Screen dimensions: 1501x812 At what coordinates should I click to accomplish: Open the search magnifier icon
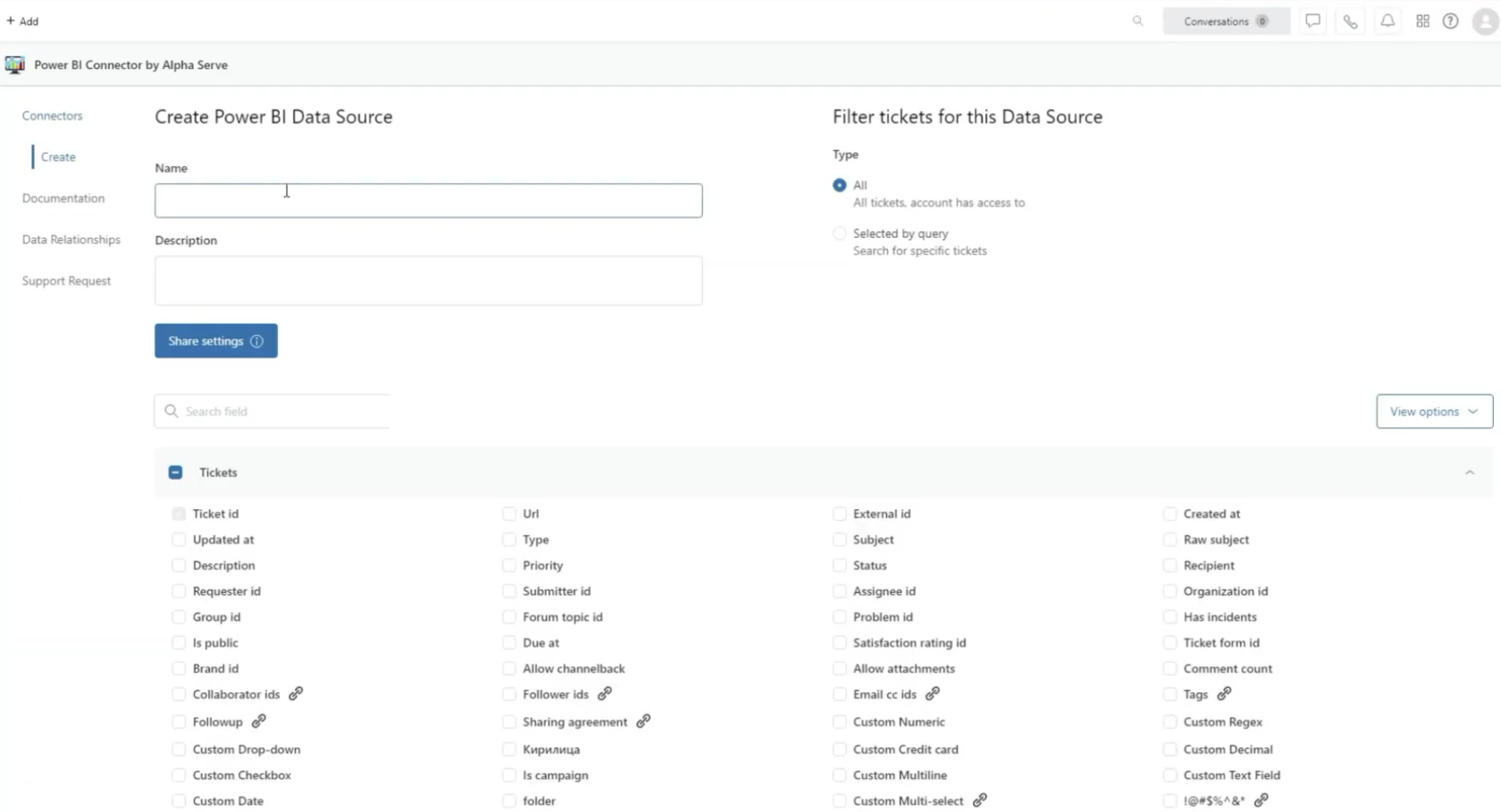[1136, 21]
